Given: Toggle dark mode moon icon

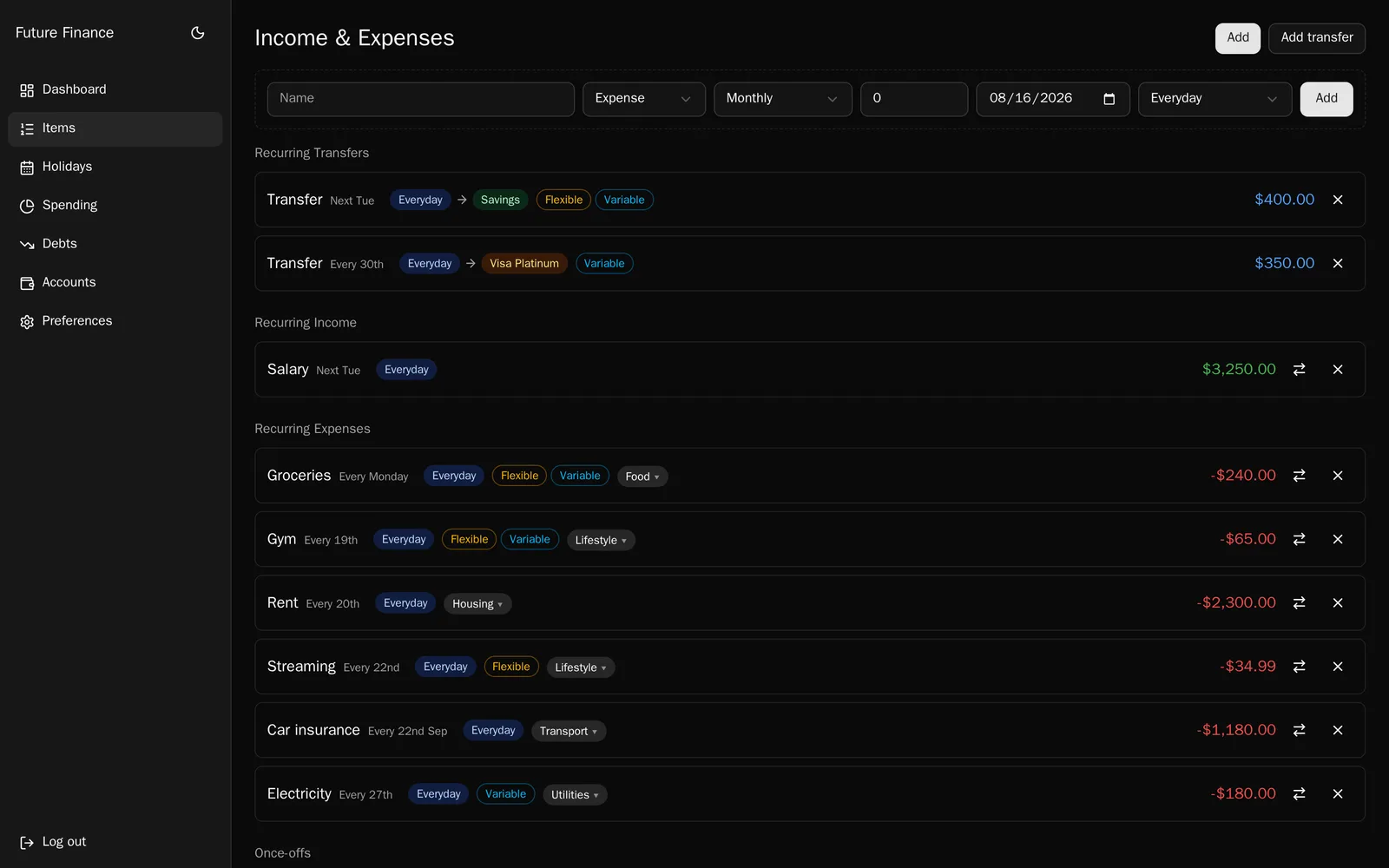Looking at the screenshot, I should pyautogui.click(x=198, y=33).
